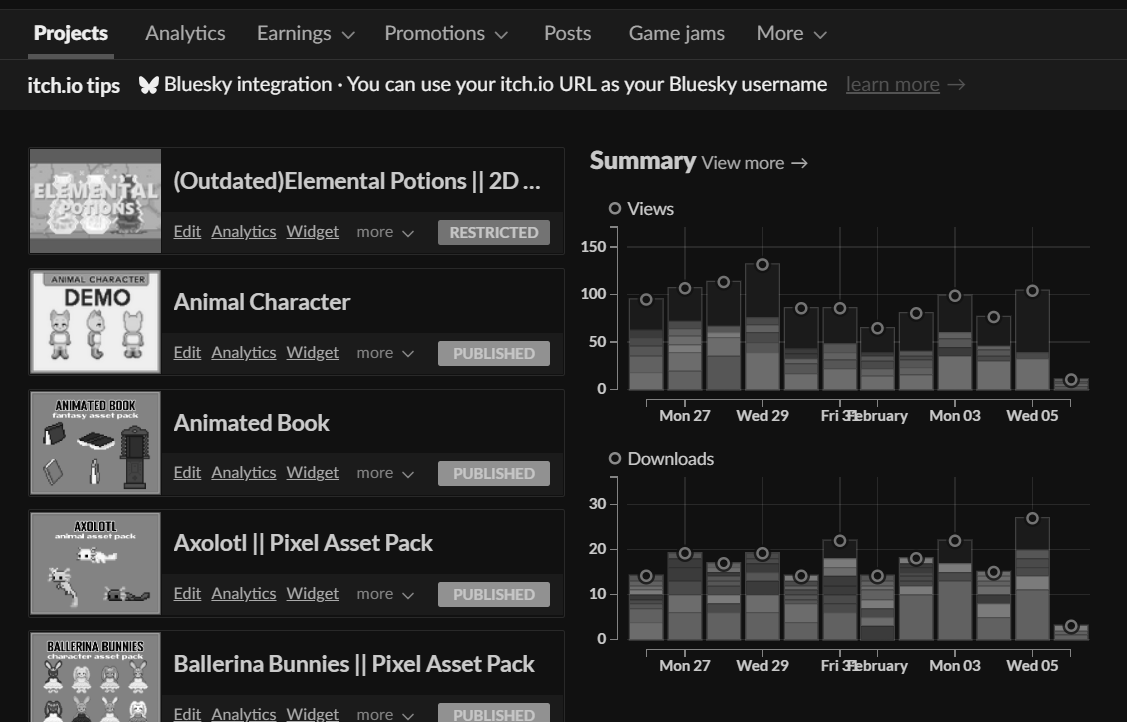Click the Views legend marker
This screenshot has height=722, width=1127.
click(615, 208)
